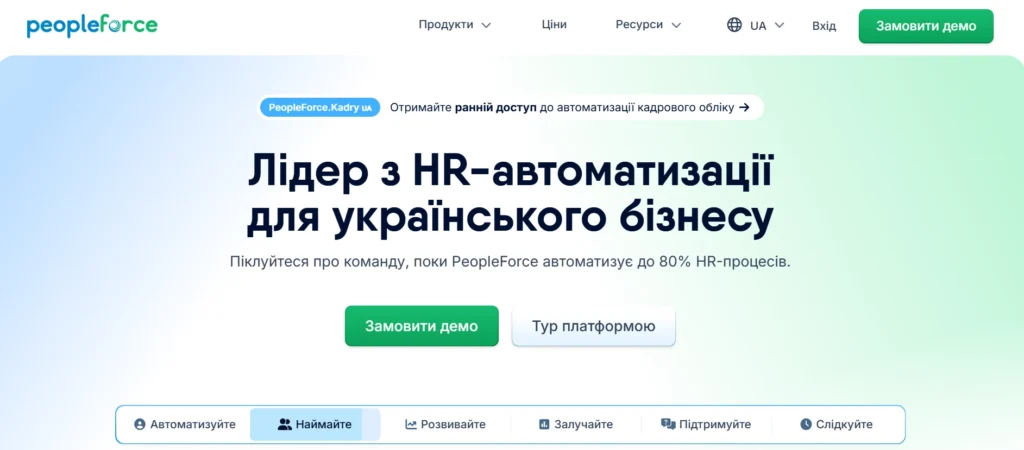Go to the Ціни page
Viewport: 1024px width, 450px height.
(x=554, y=25)
